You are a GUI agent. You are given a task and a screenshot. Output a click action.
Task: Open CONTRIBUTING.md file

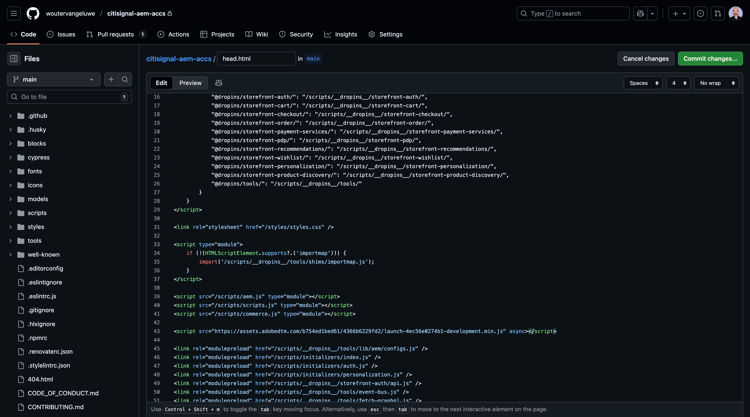(55, 407)
